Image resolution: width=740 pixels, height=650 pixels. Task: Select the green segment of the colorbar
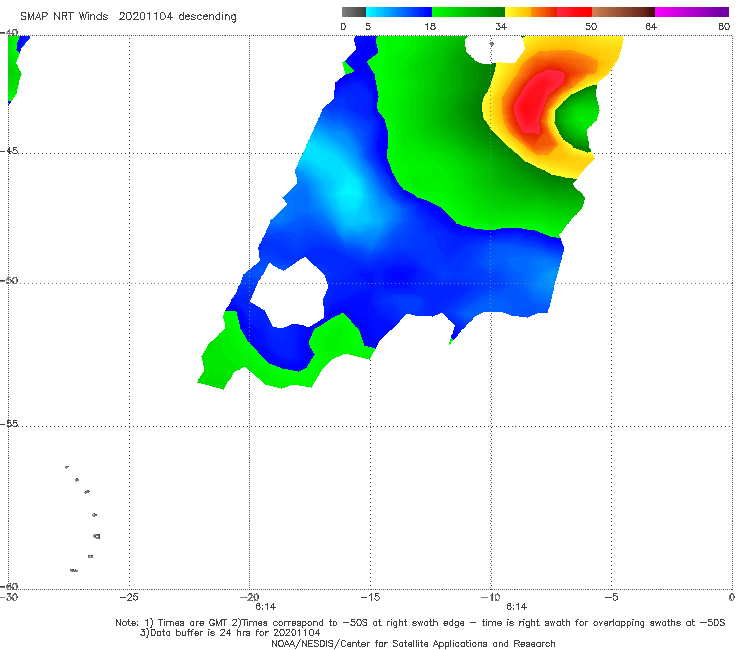click(x=468, y=12)
